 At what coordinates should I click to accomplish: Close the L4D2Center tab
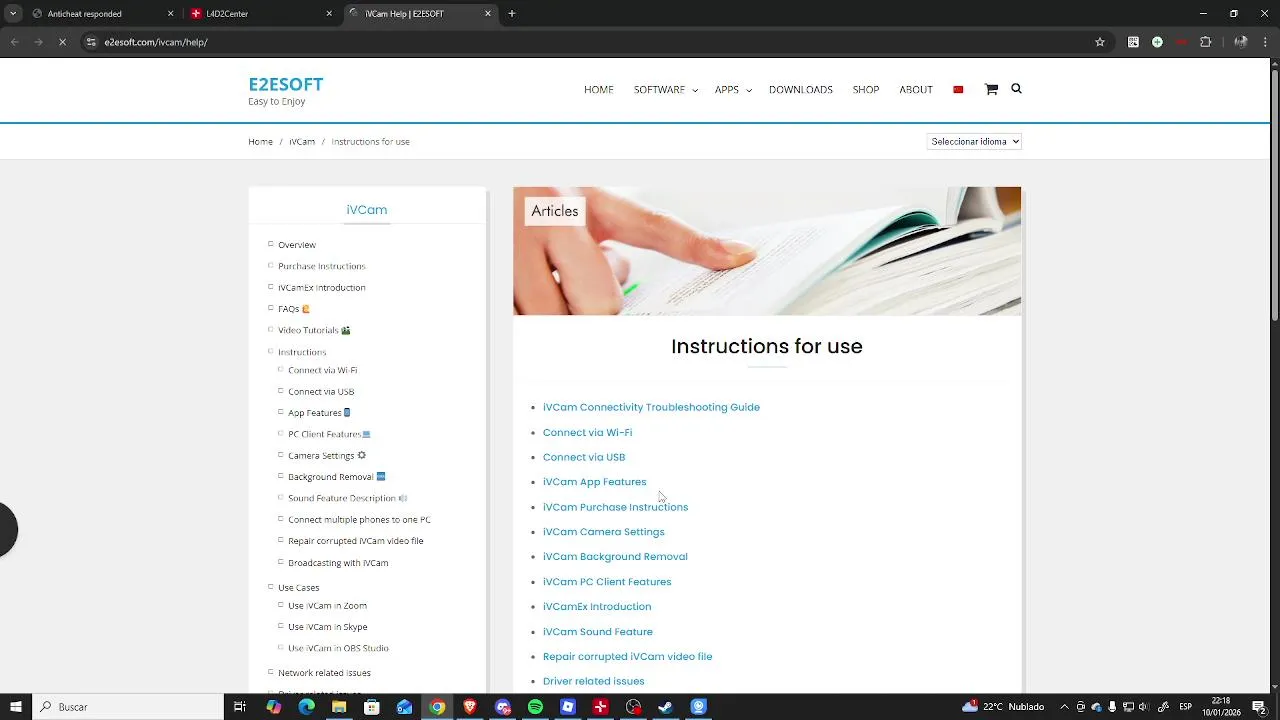[x=329, y=14]
